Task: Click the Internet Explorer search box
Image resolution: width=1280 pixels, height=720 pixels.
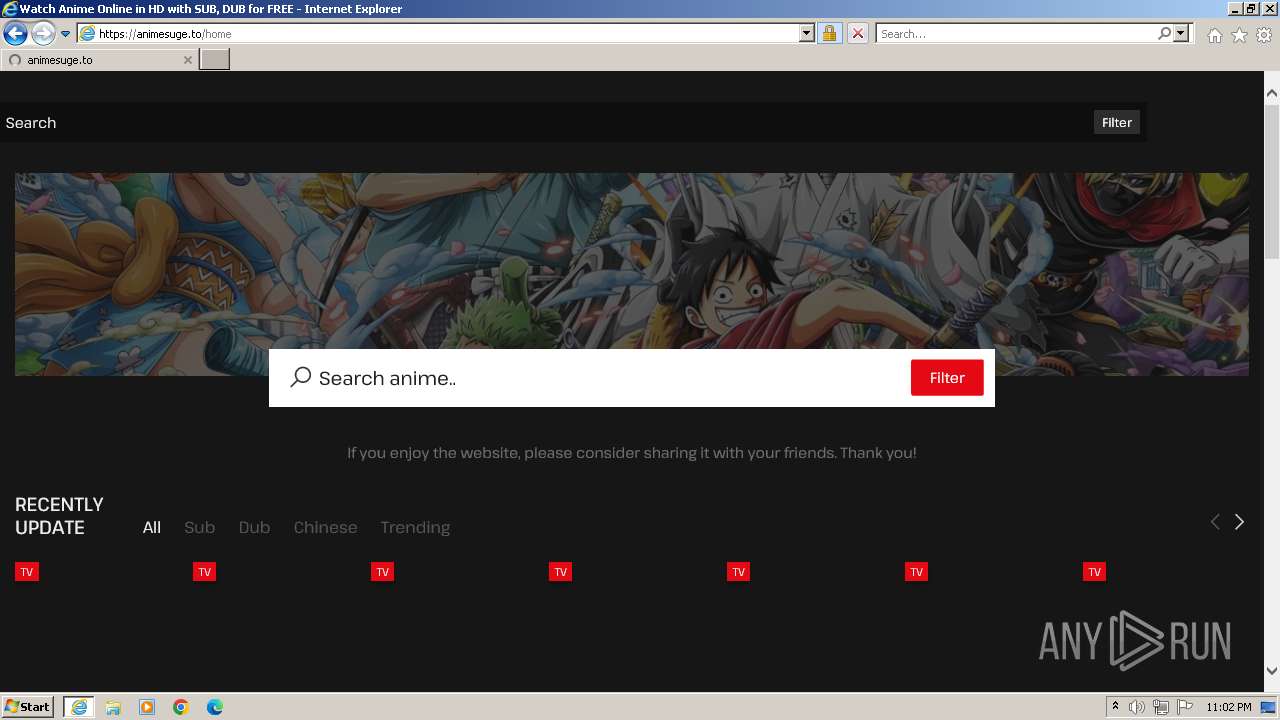Action: click(1016, 33)
